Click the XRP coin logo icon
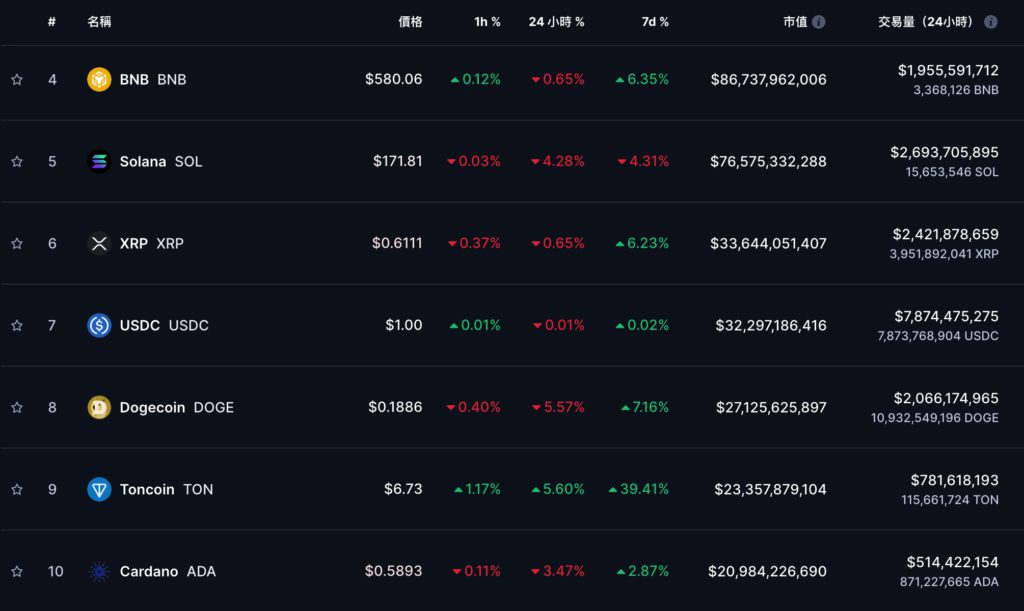 99,243
